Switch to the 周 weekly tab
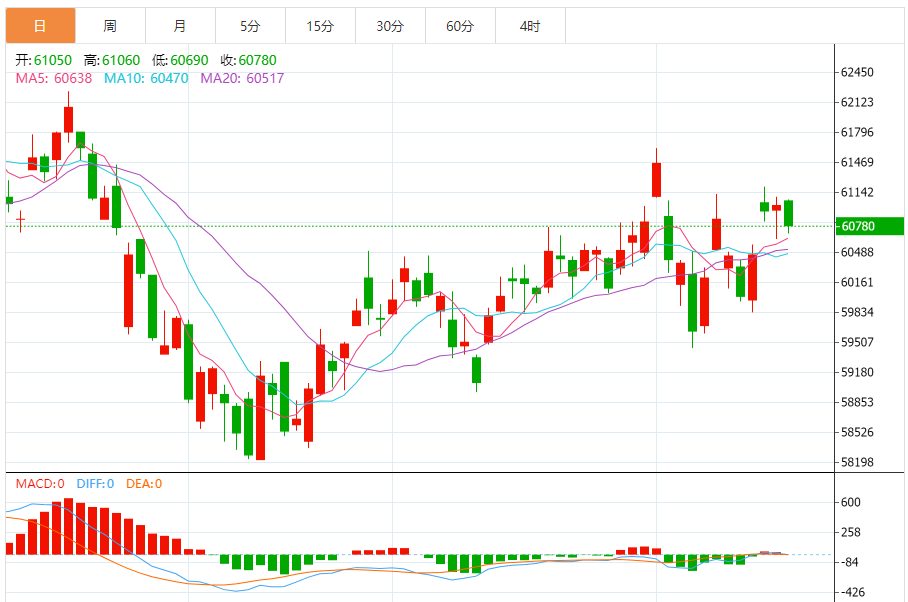Viewport: 908px width, 602px height. click(x=110, y=25)
